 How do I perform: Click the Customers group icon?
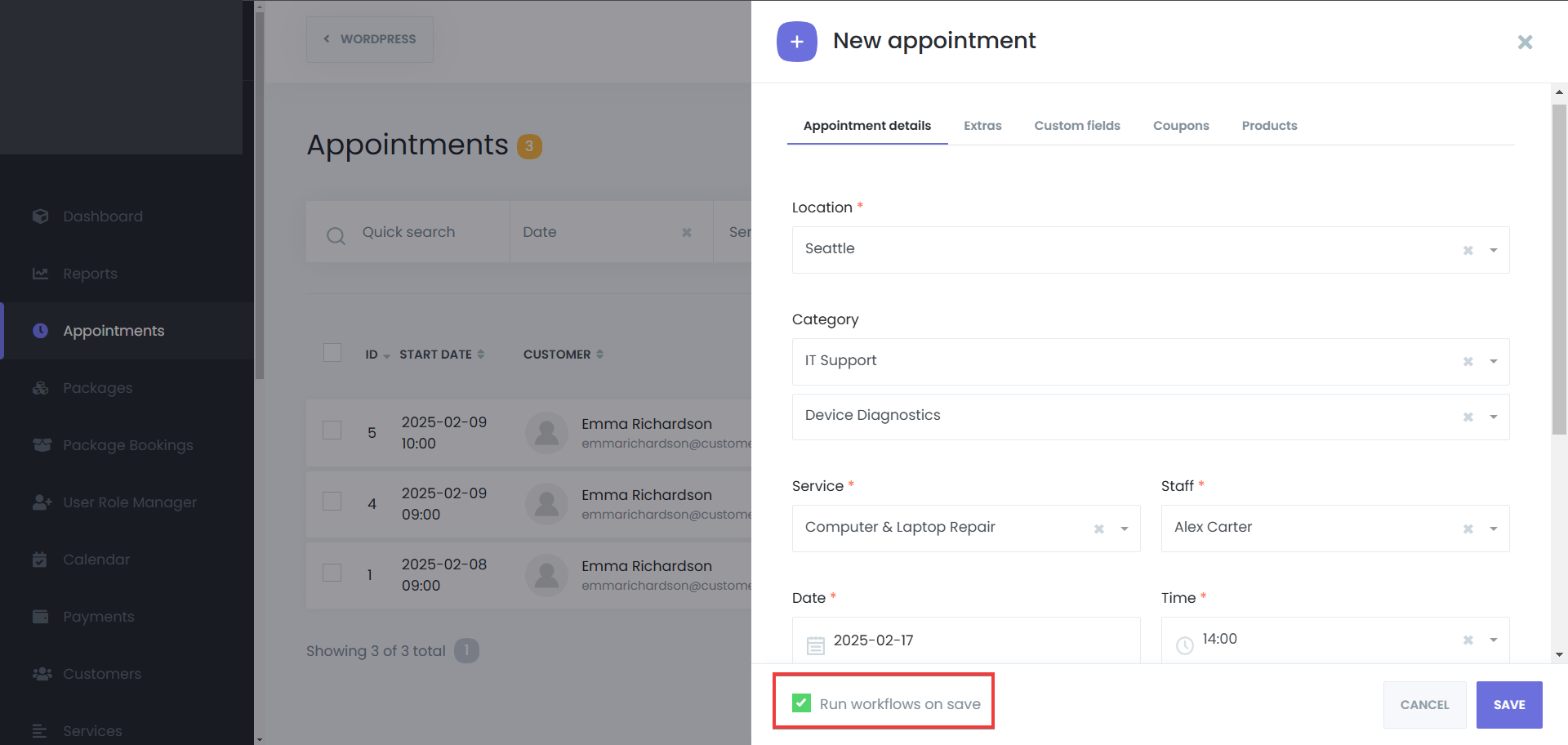(x=42, y=674)
